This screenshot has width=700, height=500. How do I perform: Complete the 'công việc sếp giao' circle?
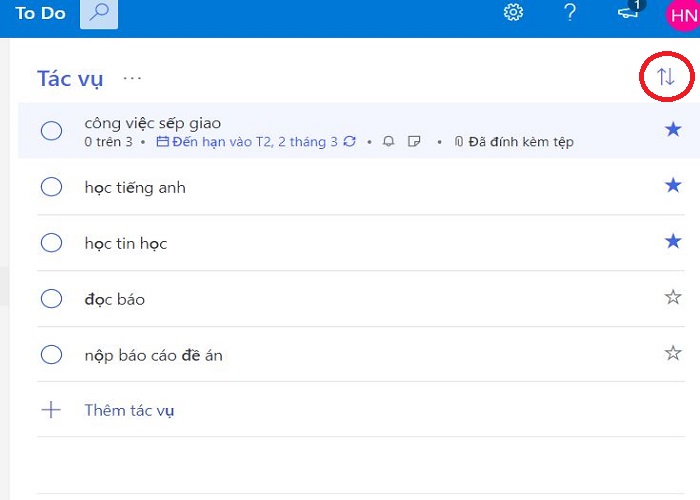tap(51, 131)
